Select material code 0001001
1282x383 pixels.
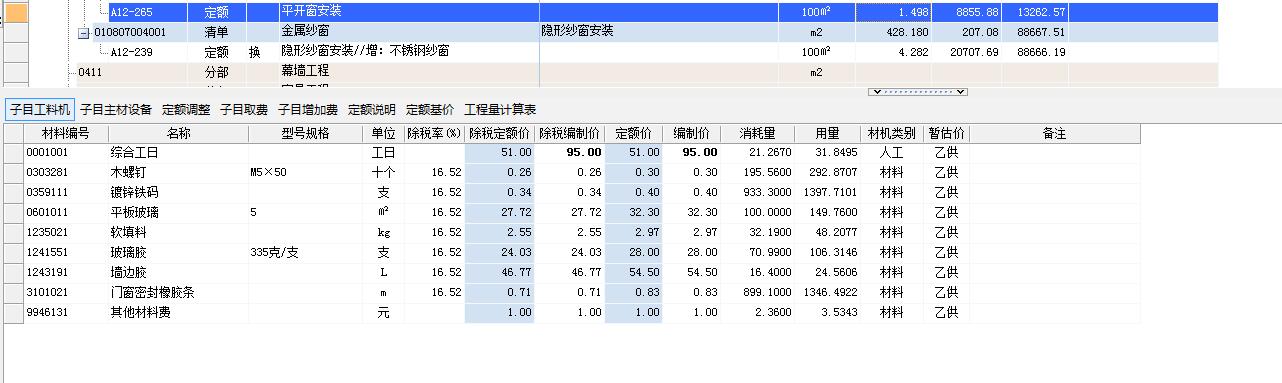pyautogui.click(x=65, y=153)
